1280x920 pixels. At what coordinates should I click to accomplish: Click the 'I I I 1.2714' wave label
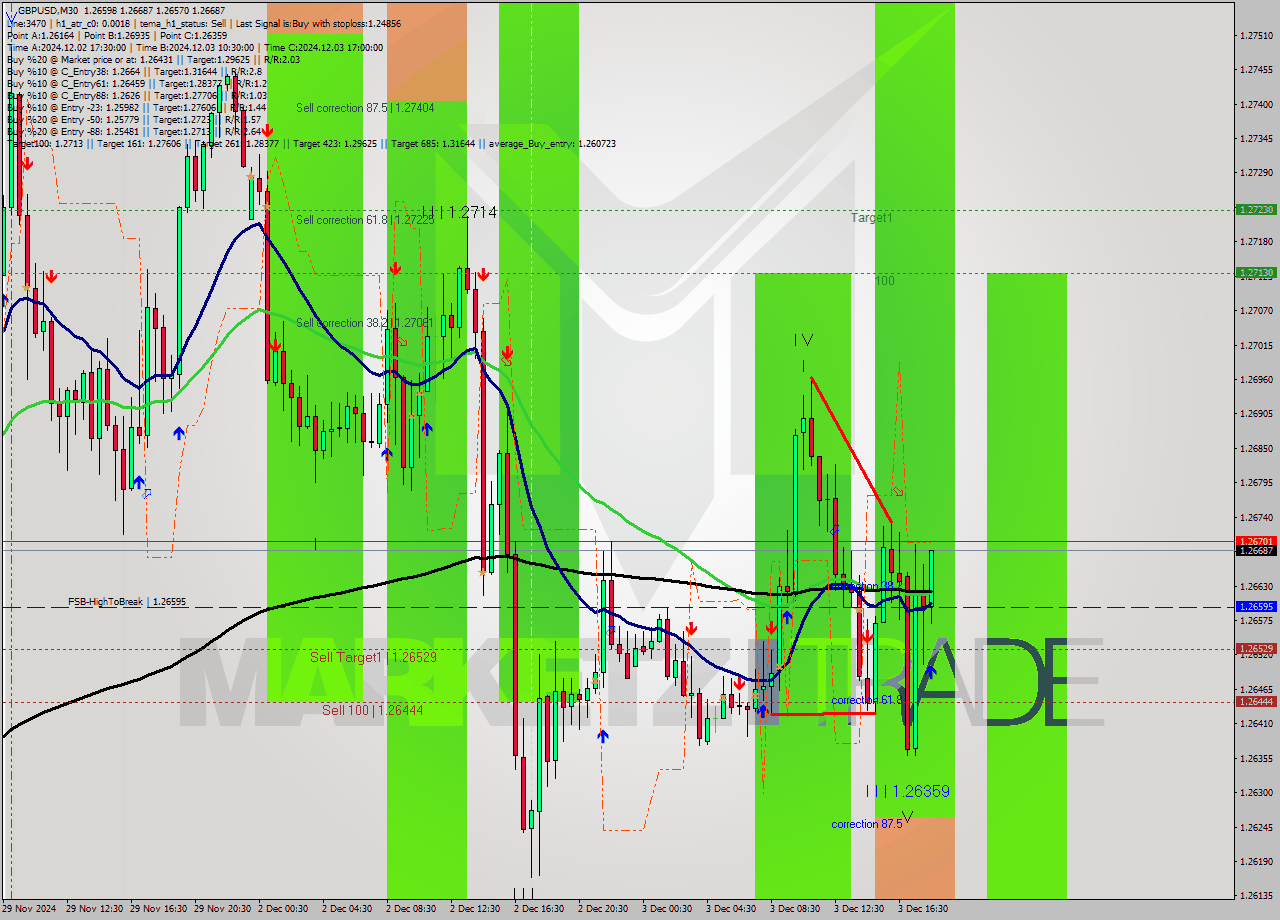[458, 213]
